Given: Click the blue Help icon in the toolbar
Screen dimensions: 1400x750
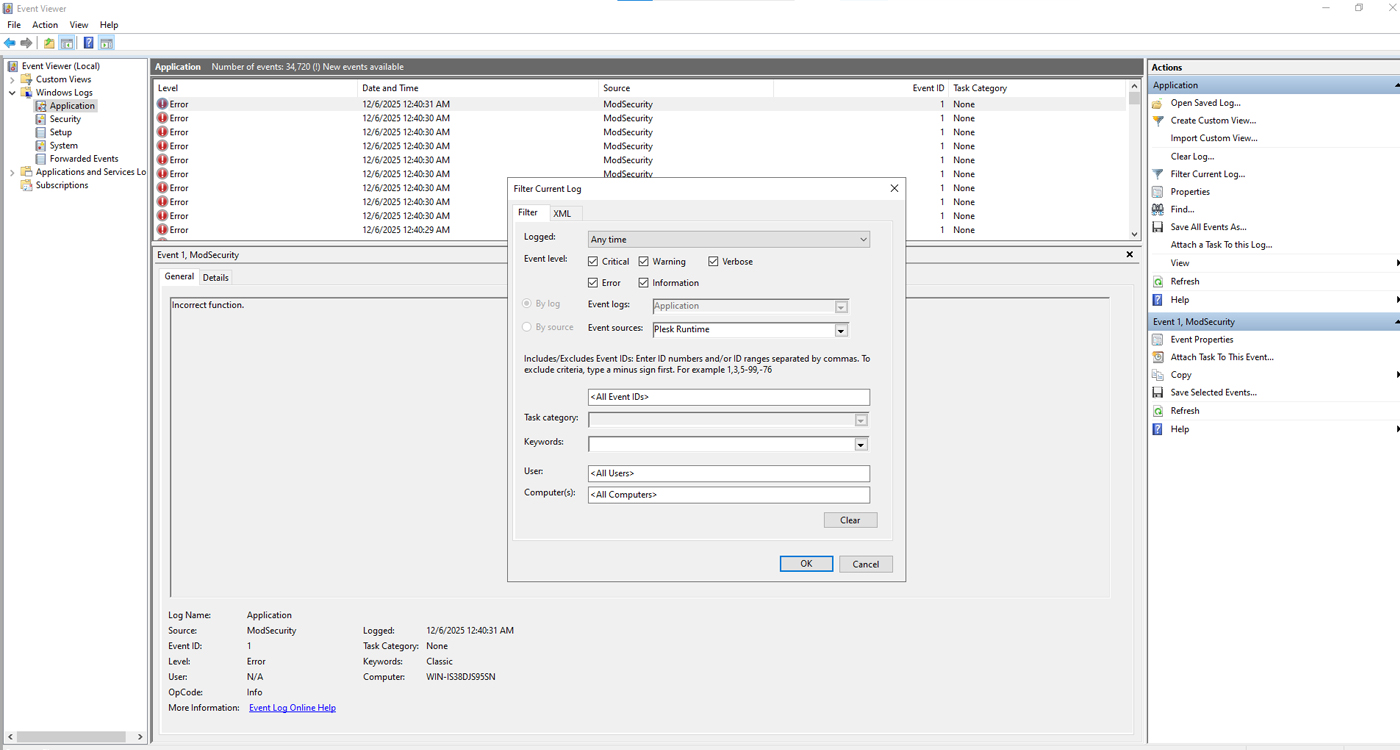Looking at the screenshot, I should [x=88, y=43].
